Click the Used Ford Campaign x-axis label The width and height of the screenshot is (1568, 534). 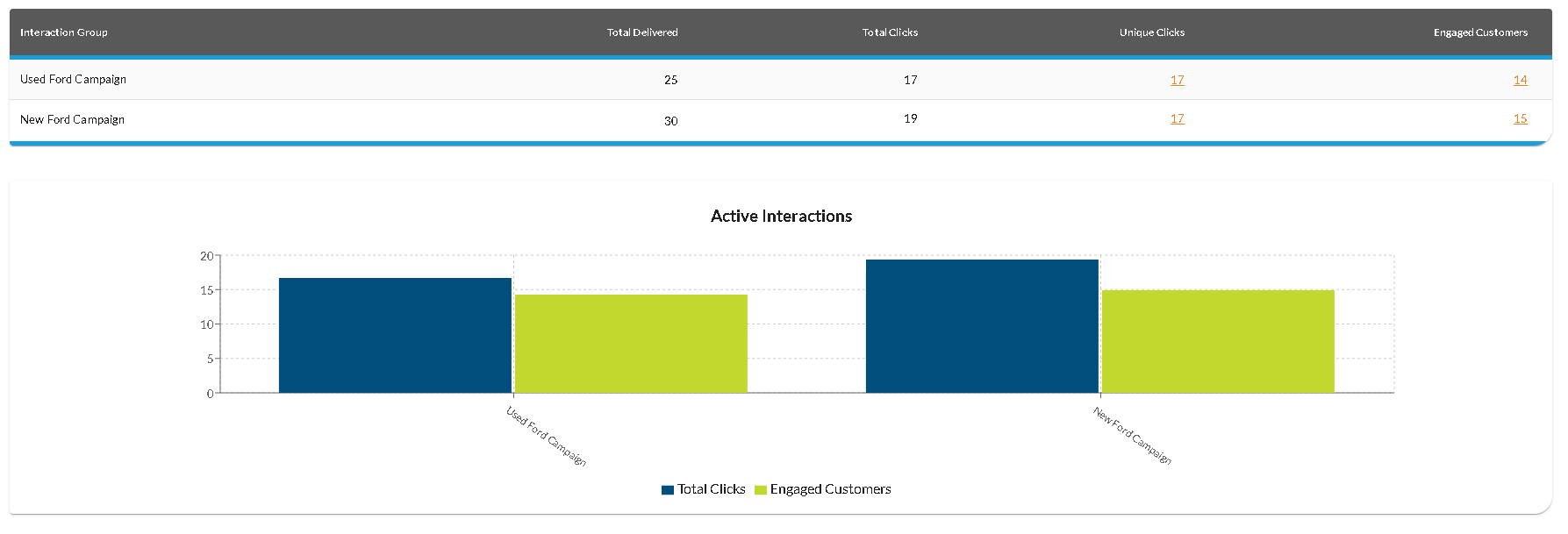[x=547, y=436]
